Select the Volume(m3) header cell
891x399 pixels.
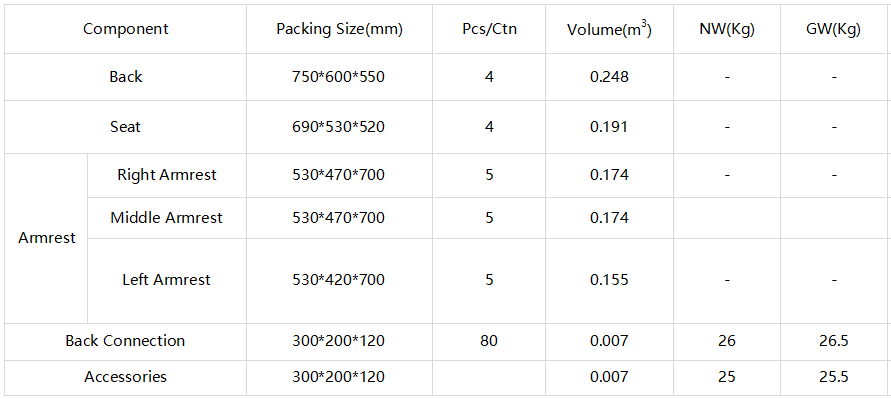tap(609, 29)
